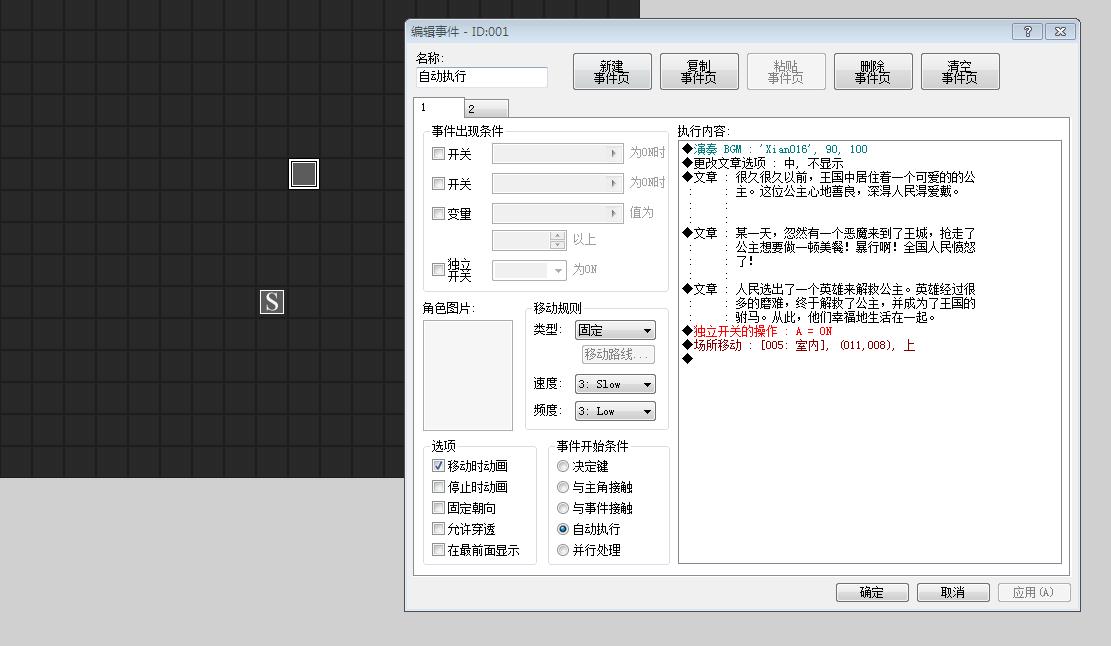Open the 变量 selector field
This screenshot has width=1111, height=646.
pos(558,213)
